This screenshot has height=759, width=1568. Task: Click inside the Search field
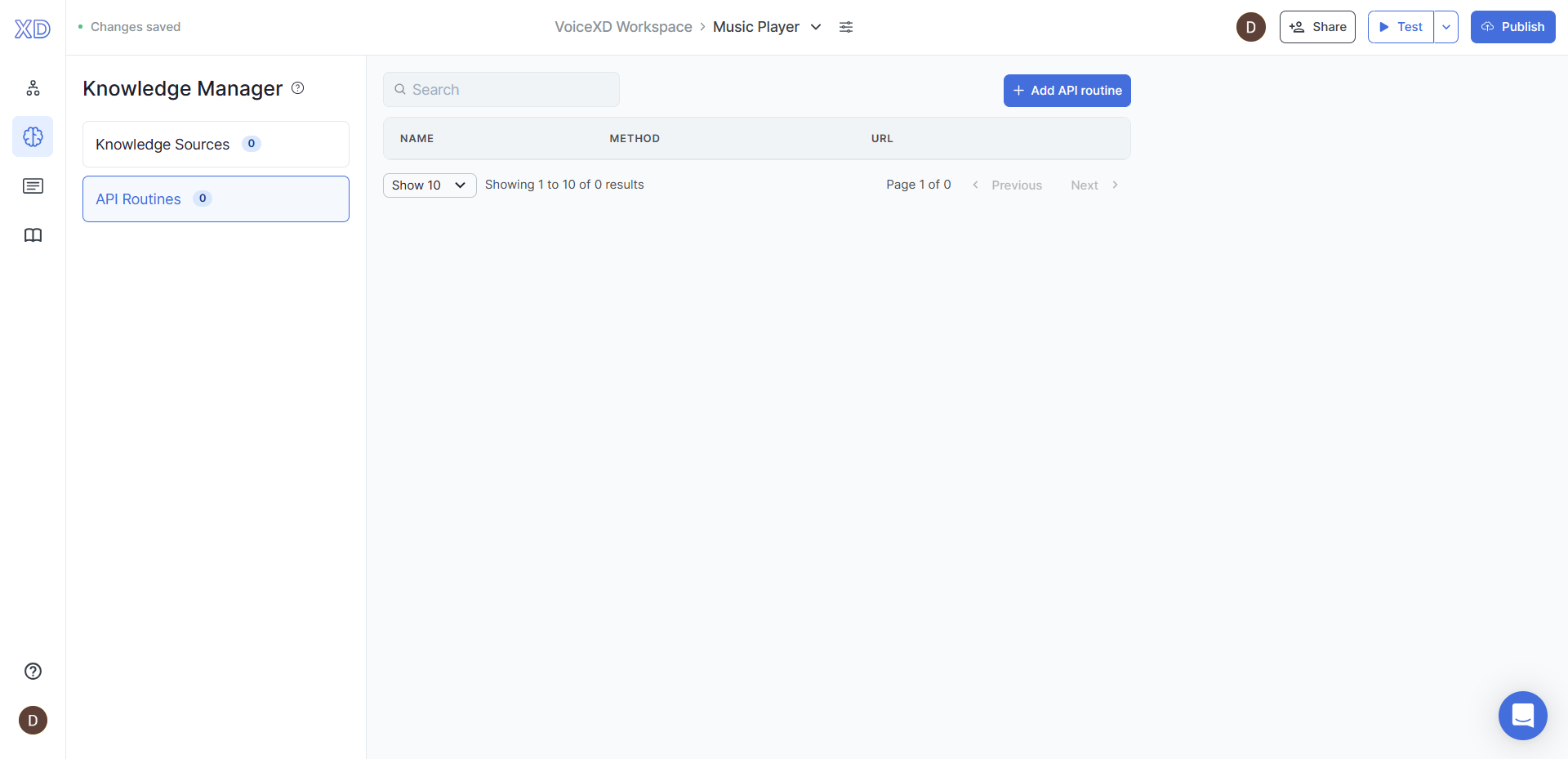coord(501,89)
